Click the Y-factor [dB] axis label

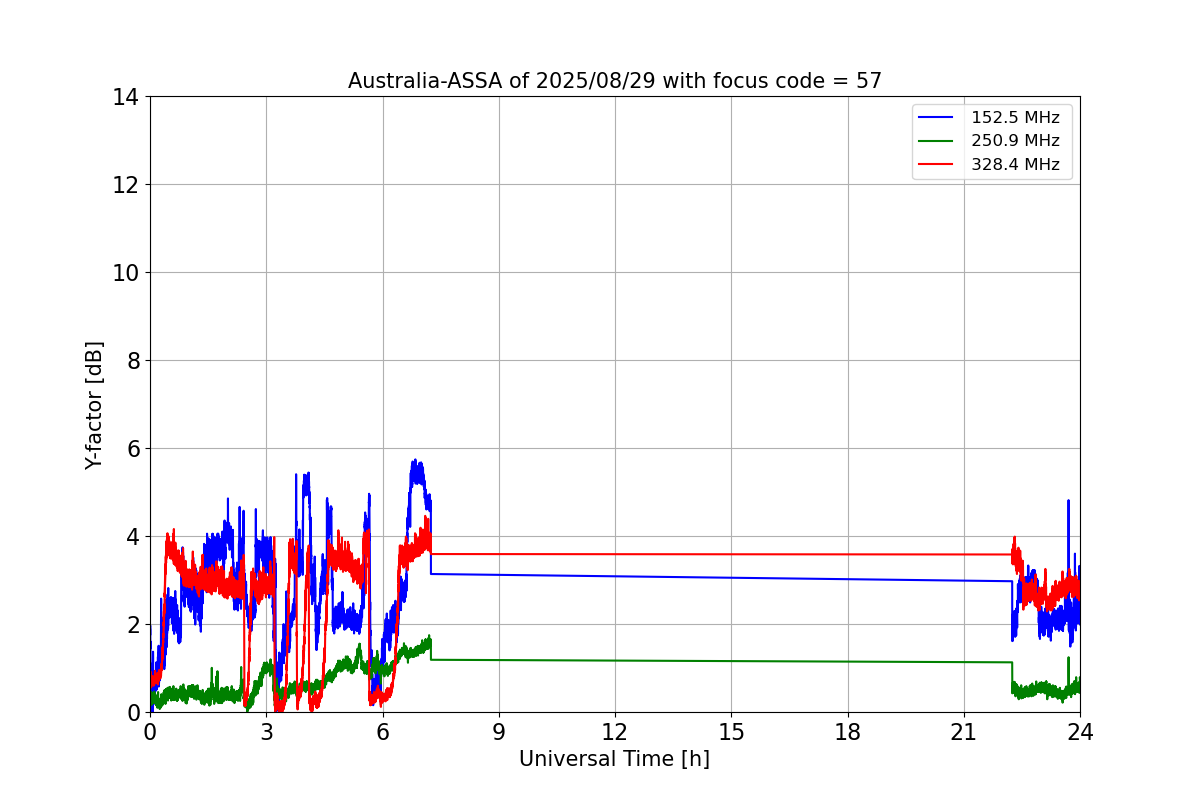pyautogui.click(x=94, y=405)
